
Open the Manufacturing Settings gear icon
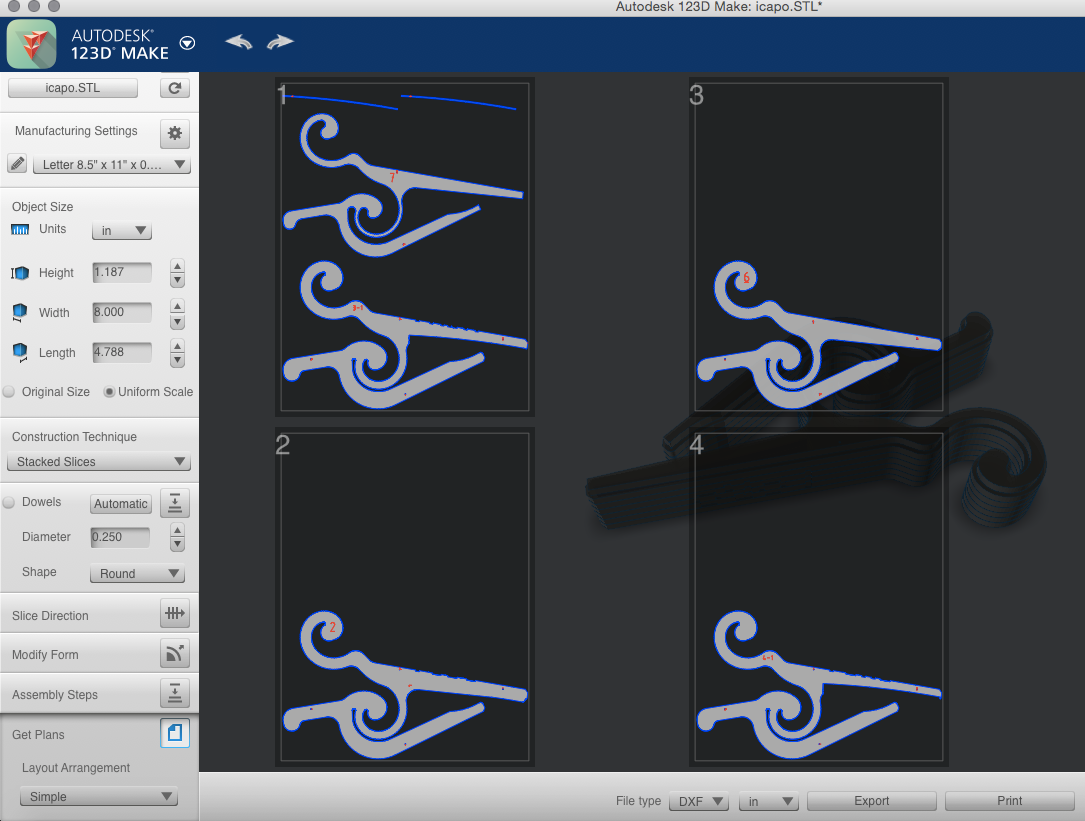pos(175,133)
